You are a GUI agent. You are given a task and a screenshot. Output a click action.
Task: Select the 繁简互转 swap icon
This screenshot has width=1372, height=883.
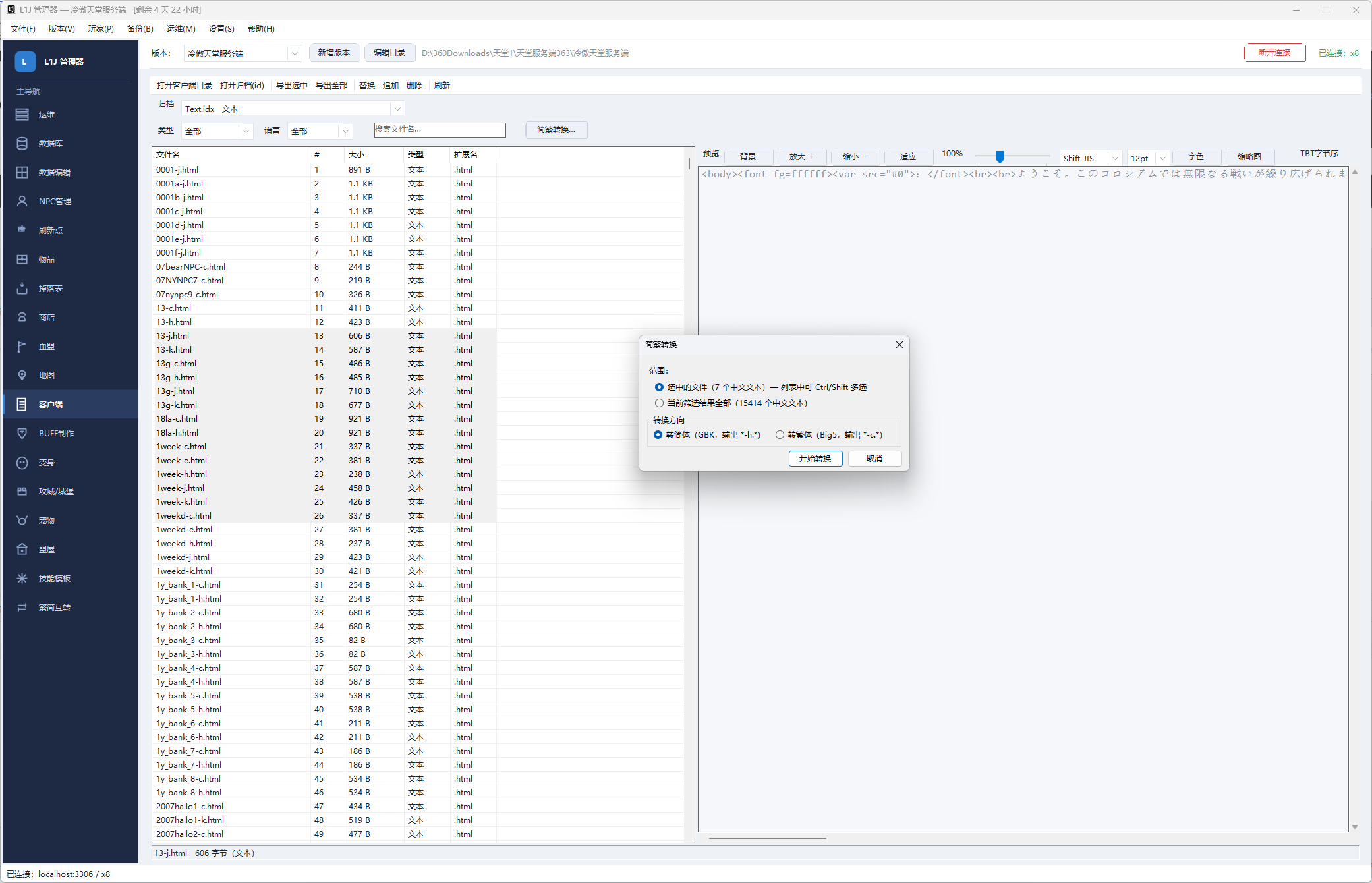tap(22, 607)
